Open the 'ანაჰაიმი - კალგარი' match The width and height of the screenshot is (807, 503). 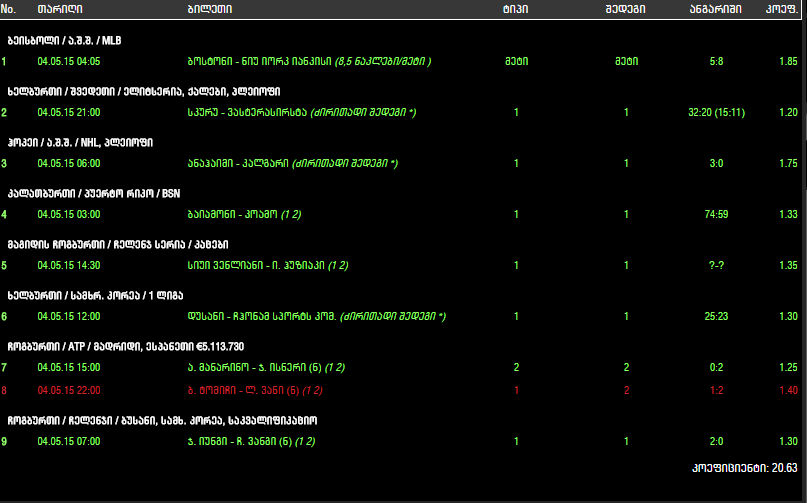coord(293,163)
